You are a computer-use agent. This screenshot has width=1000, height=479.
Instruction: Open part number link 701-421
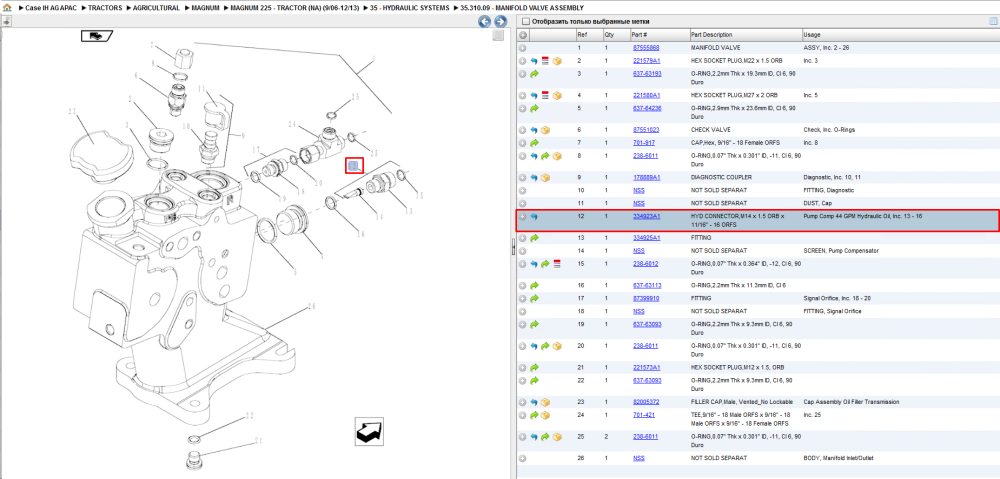click(x=643, y=415)
